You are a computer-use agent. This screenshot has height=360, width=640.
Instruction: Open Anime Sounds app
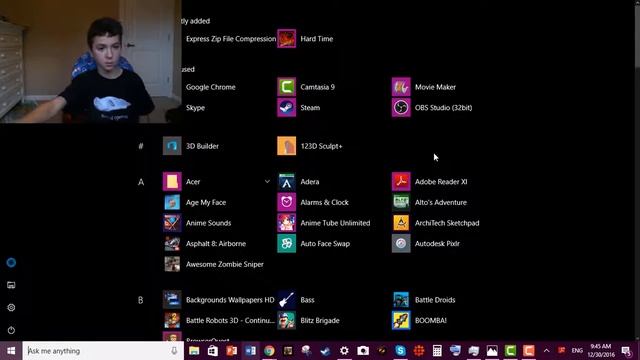click(x=197, y=223)
